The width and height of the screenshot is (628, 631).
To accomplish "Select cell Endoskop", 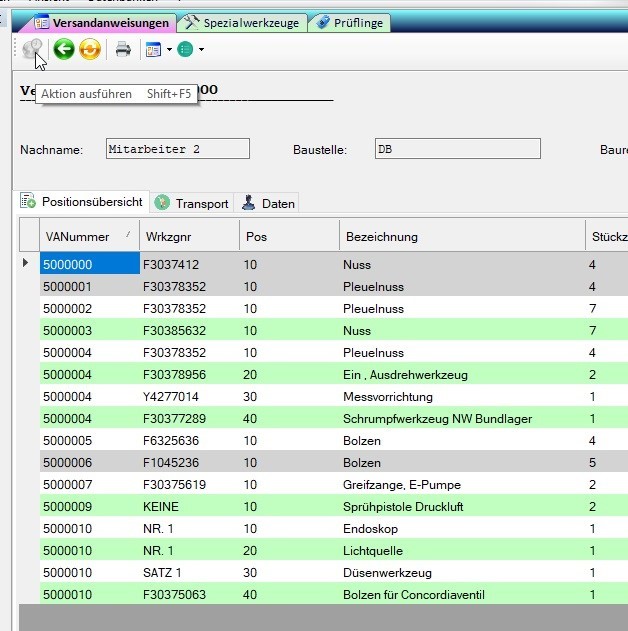I will (462, 528).
